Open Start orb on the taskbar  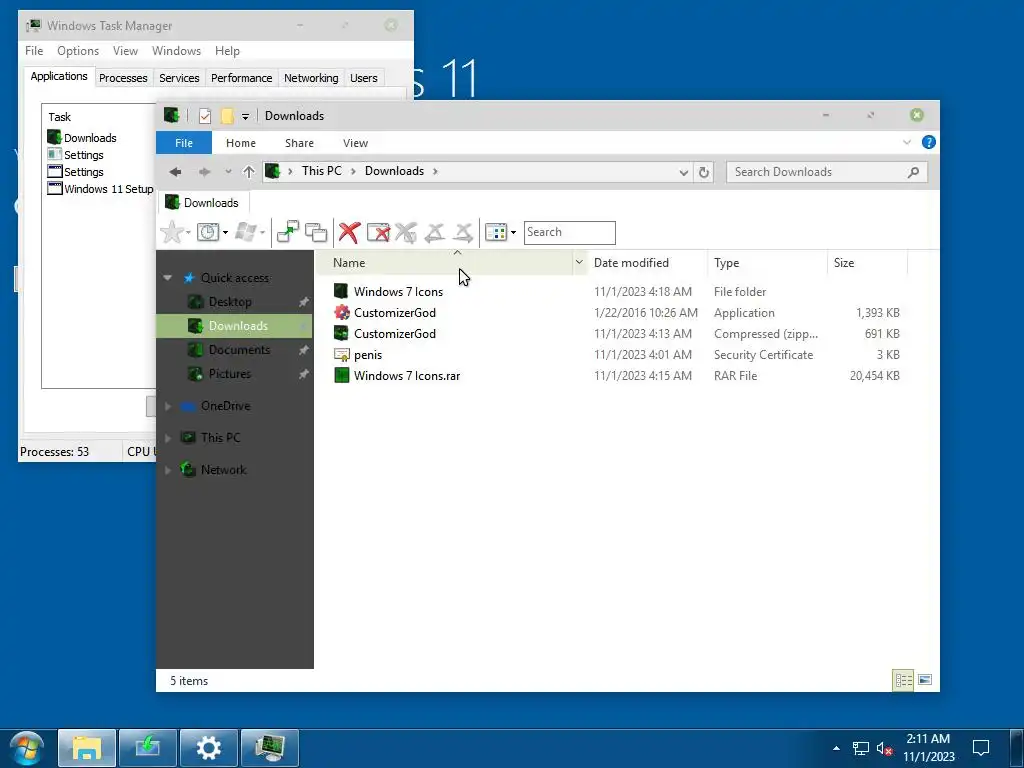[26, 748]
